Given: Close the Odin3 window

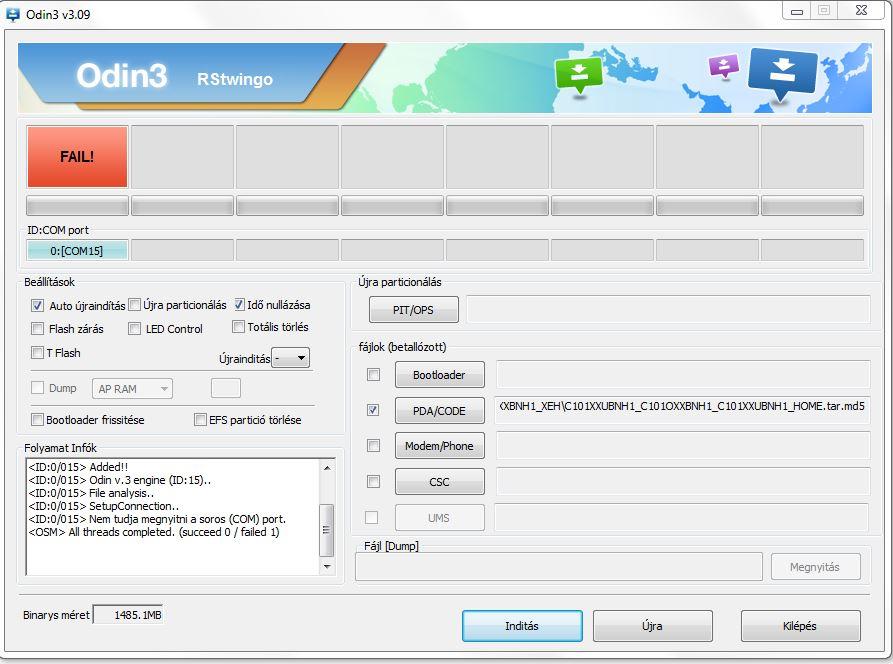Looking at the screenshot, I should [x=862, y=11].
